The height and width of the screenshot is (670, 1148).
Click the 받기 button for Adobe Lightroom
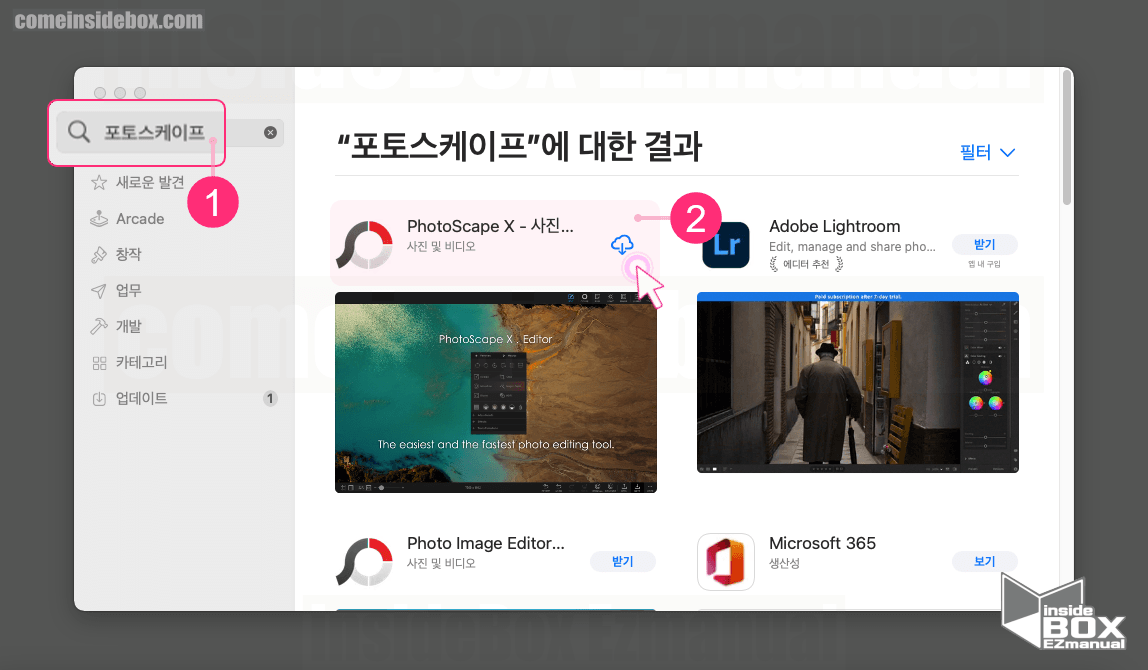pos(984,245)
